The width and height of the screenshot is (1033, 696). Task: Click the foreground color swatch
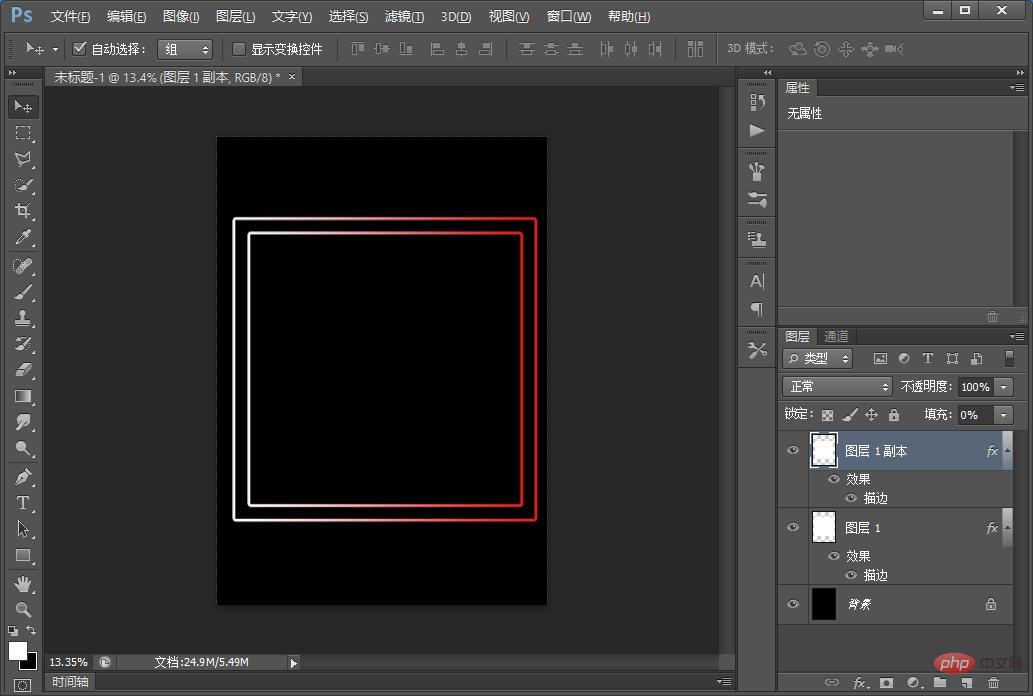click(17, 651)
